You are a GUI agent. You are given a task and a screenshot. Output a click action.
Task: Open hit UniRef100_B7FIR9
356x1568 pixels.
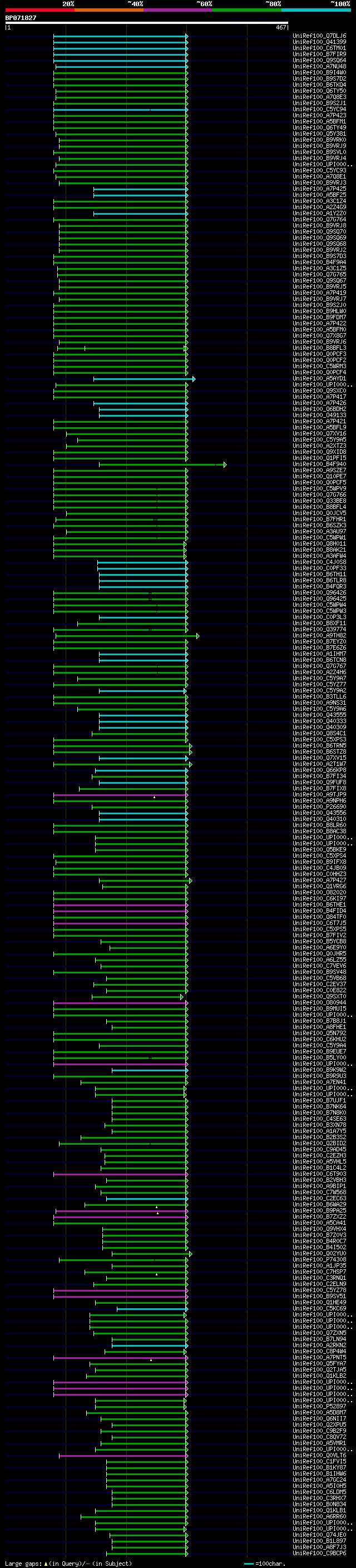[x=319, y=54]
